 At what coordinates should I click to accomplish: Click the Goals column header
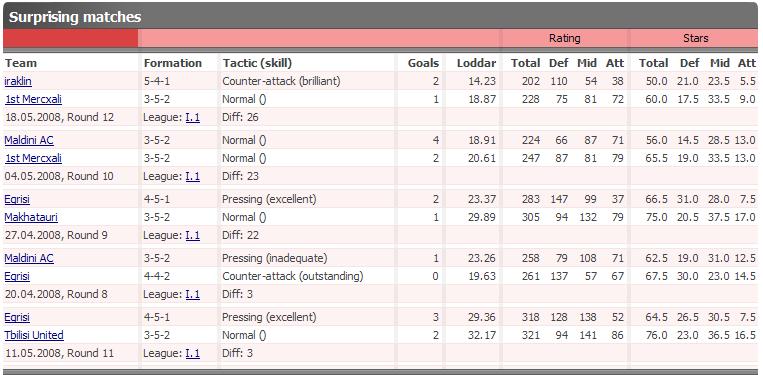[423, 63]
